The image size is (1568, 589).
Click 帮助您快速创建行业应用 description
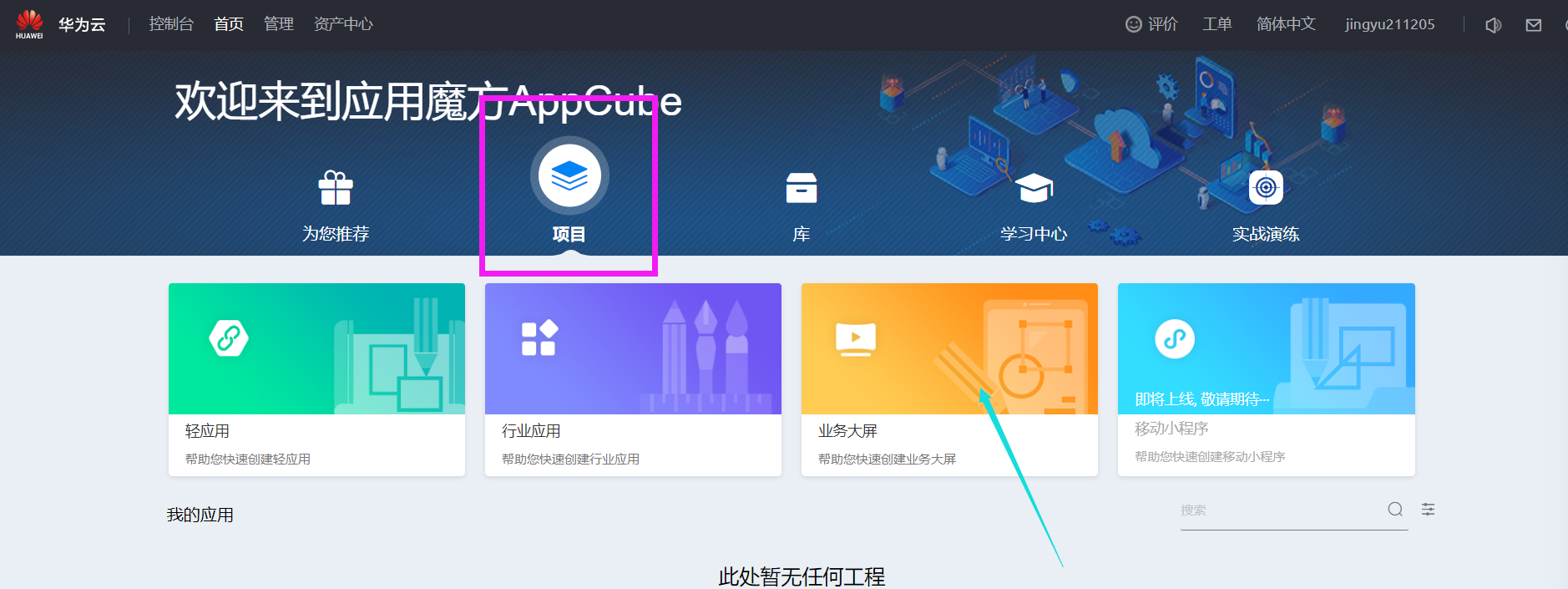click(x=570, y=460)
